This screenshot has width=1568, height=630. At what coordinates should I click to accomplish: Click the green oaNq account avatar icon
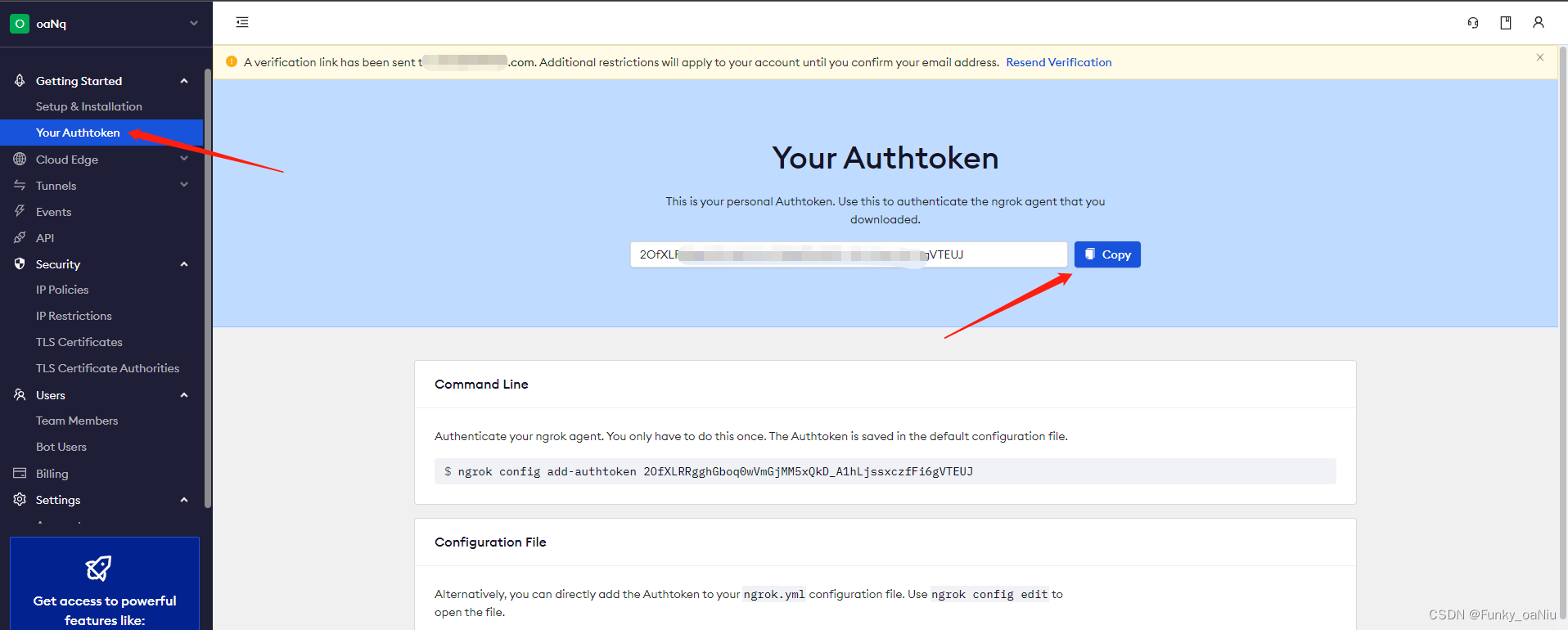[20, 24]
